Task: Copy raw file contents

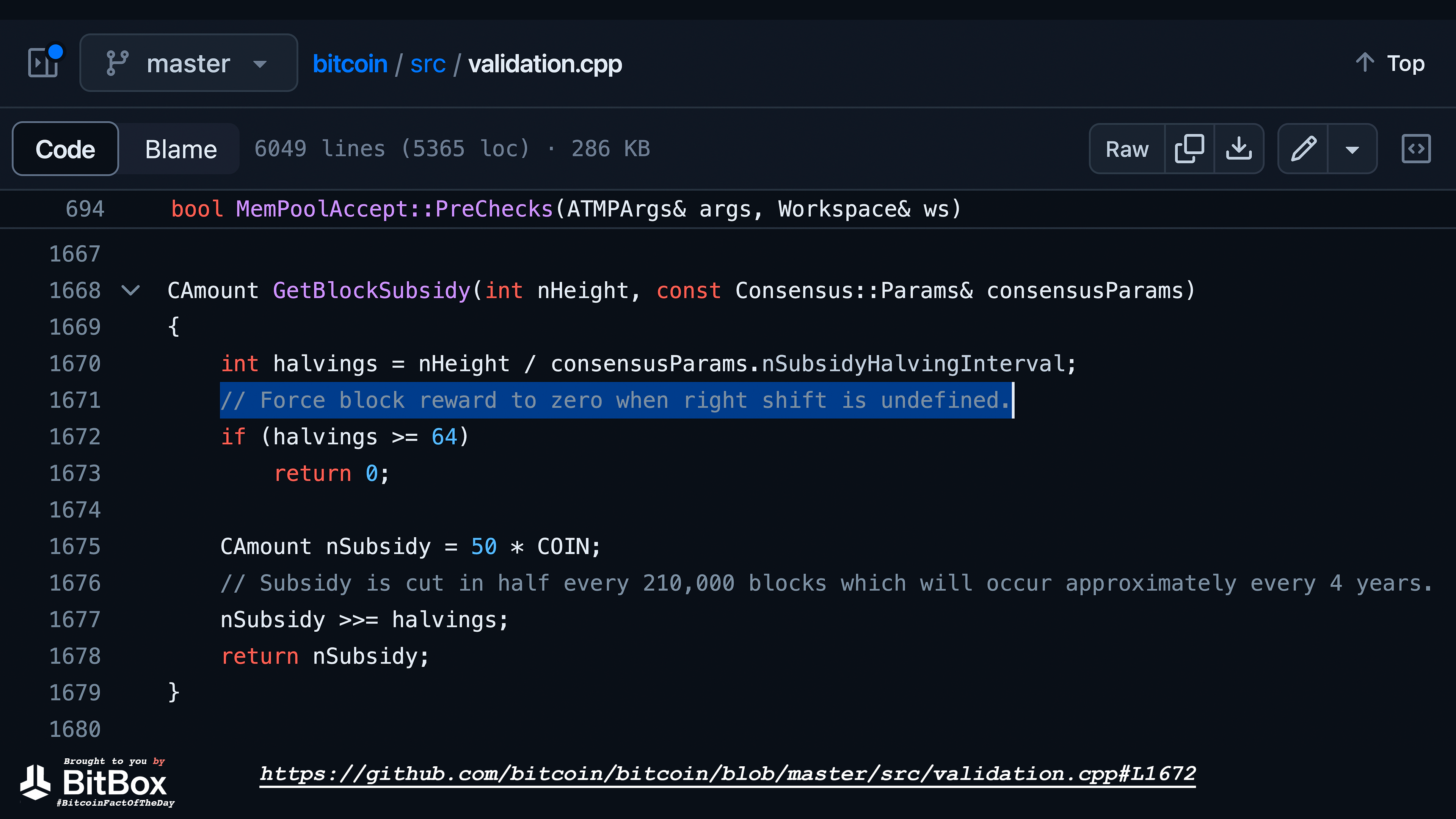Action: 1189,149
